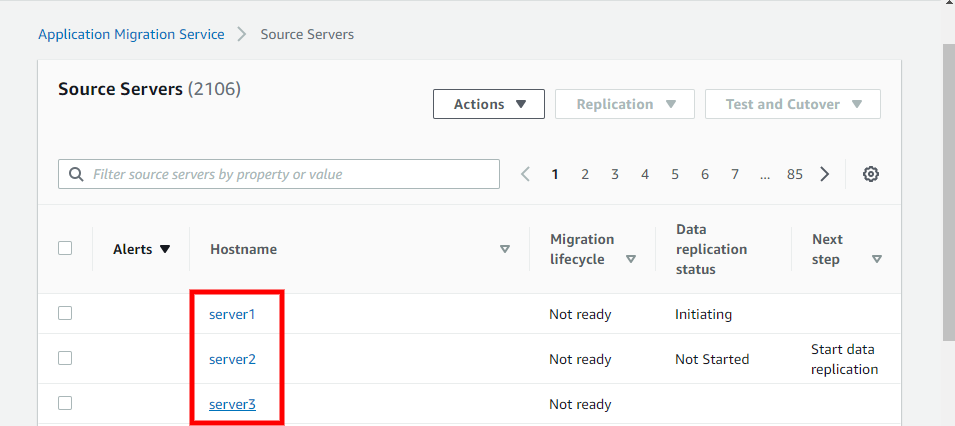
Task: Open the Test and Cutover dropdown
Action: (793, 104)
